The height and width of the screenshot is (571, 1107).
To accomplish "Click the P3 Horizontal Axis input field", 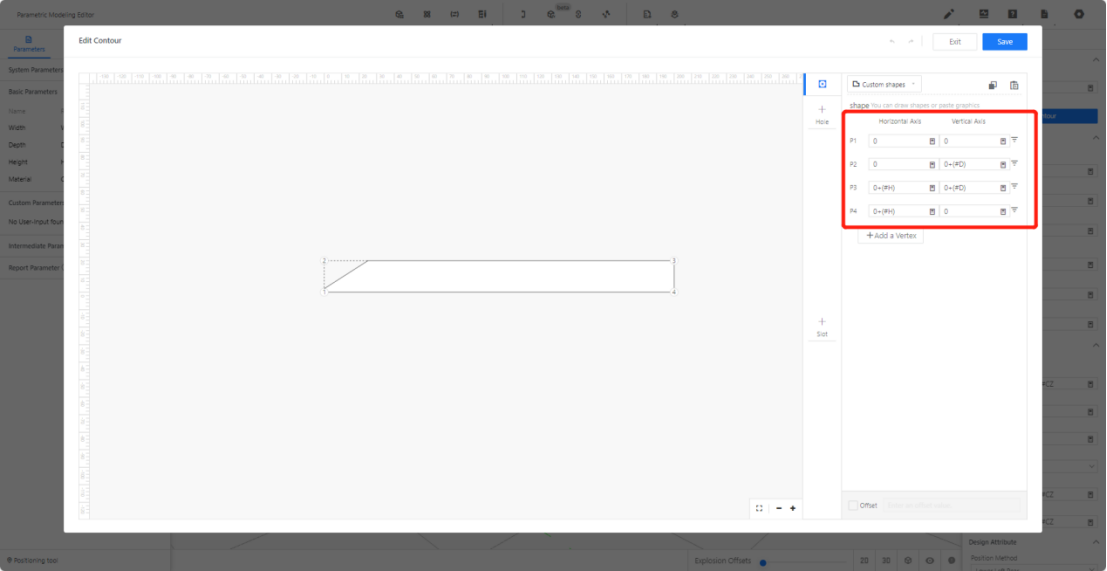I will point(903,188).
